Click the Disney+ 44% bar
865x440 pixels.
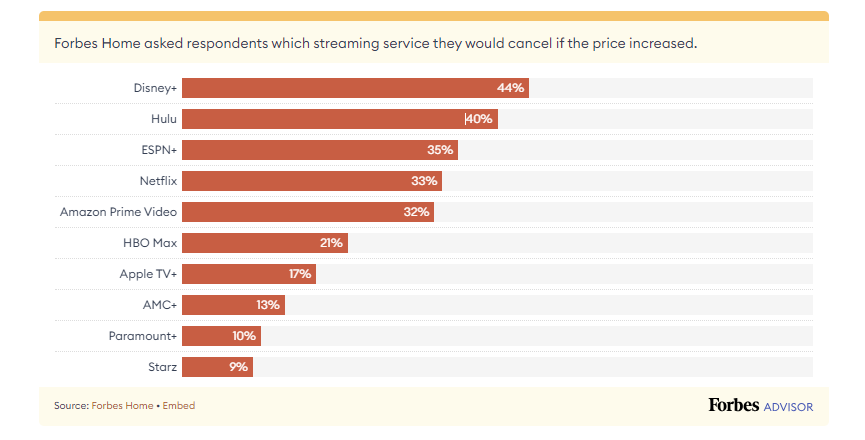click(x=354, y=88)
